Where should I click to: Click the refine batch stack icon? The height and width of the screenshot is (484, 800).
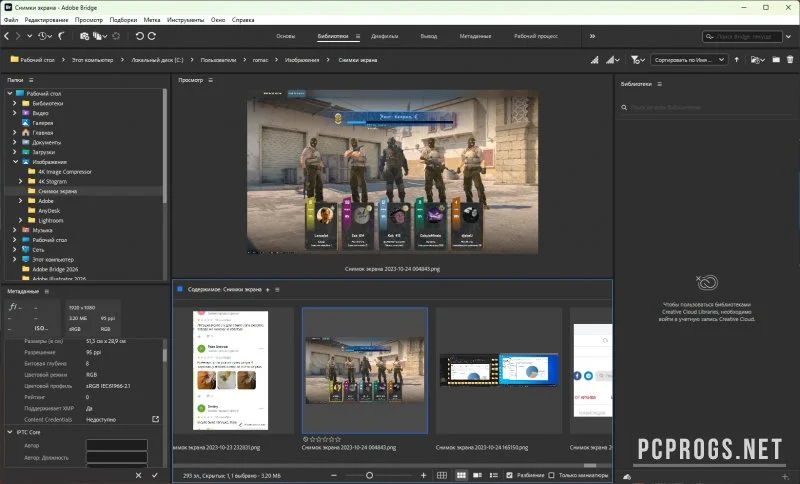(x=98, y=36)
